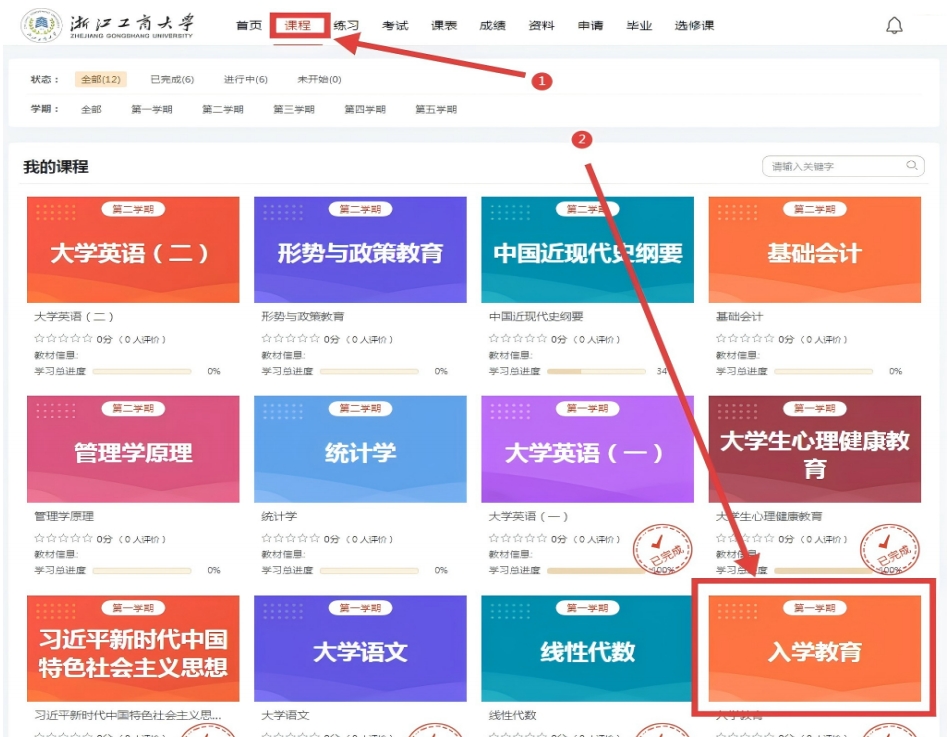The image size is (949, 737).
Task: Click the 中国近现代史纲要 title text below card
Action: [x=536, y=316]
